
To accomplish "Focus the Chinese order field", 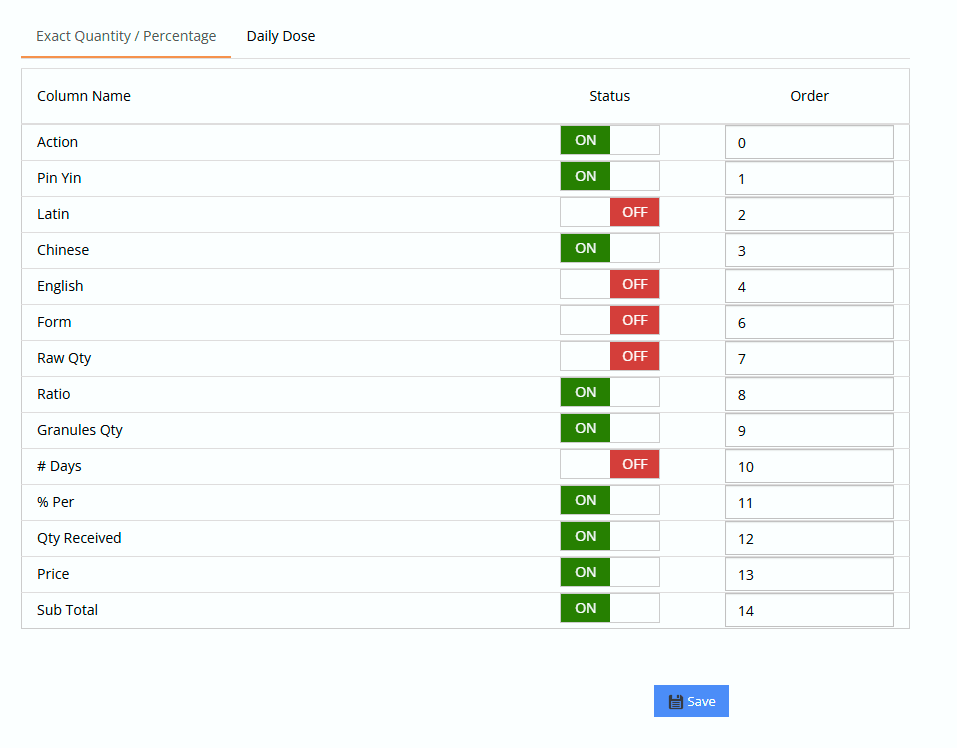I will (809, 250).
